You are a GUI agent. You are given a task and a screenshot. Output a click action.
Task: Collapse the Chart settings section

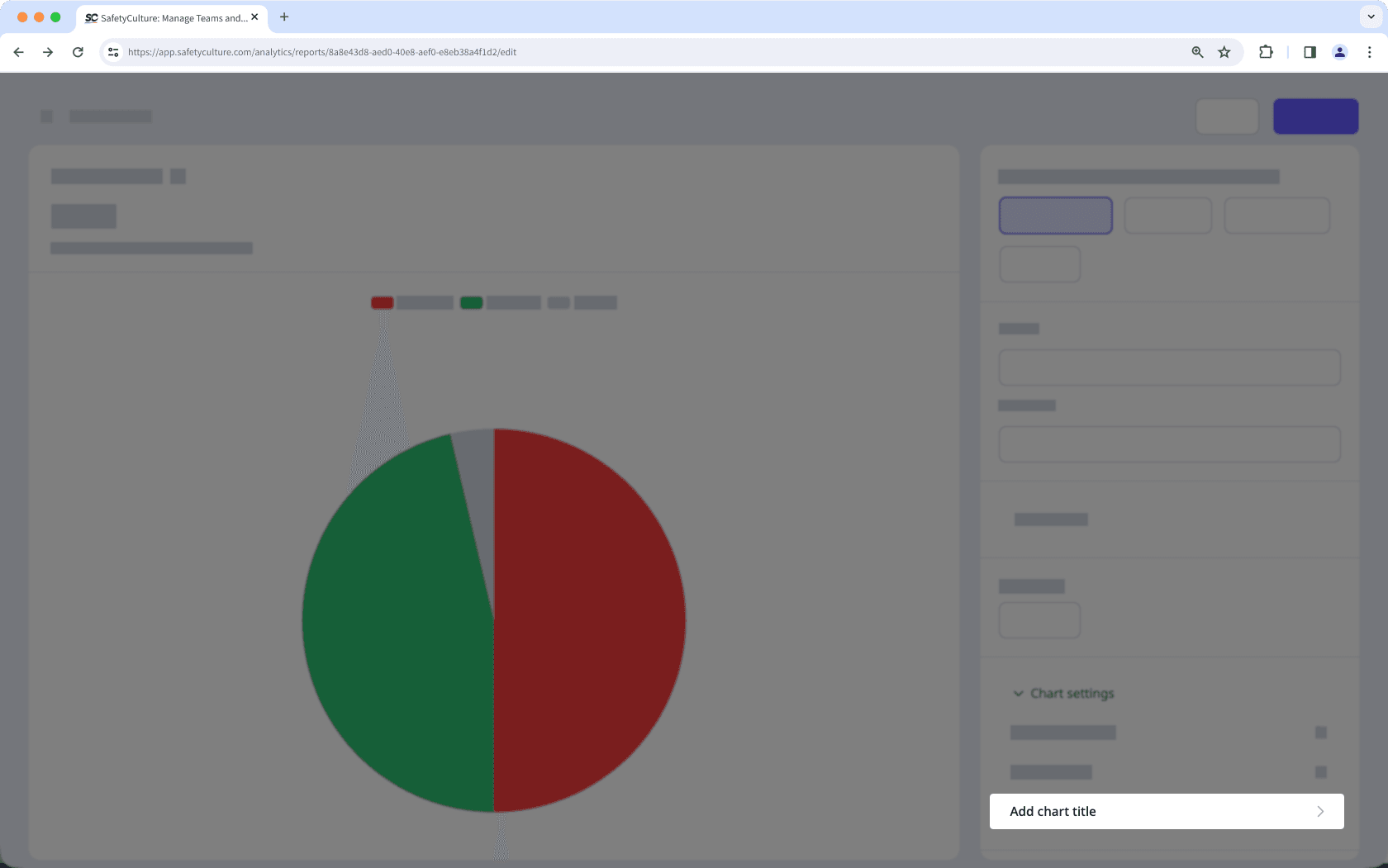tap(1019, 693)
